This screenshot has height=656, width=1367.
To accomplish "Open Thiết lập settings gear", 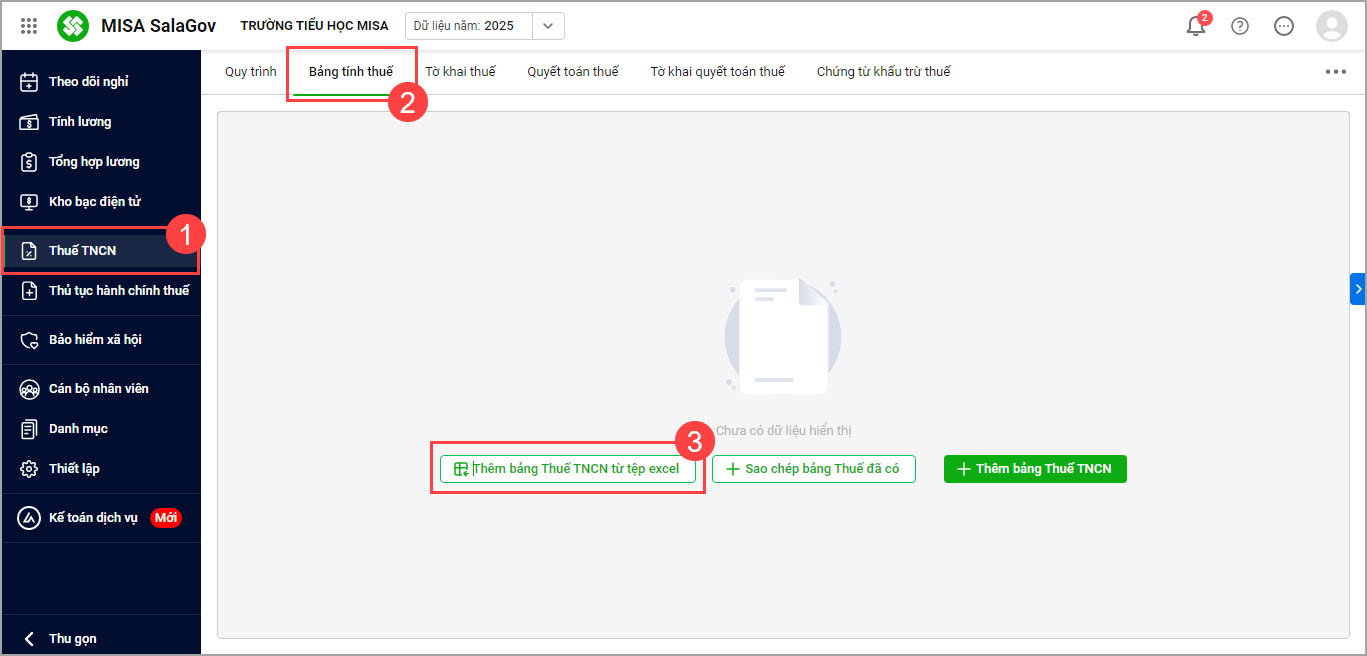I will tap(29, 469).
